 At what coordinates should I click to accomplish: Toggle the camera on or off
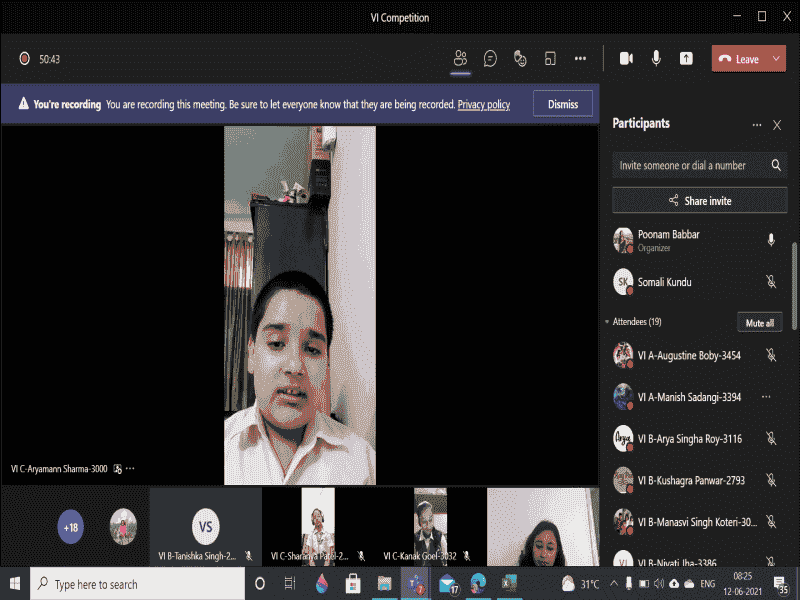point(626,59)
